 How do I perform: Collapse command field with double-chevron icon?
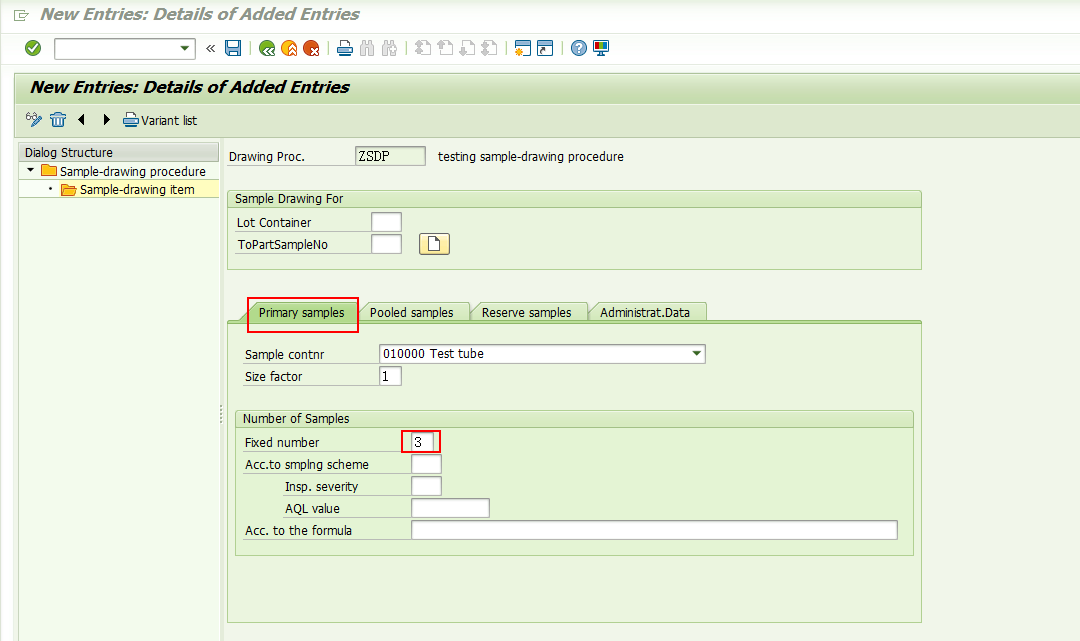click(211, 48)
